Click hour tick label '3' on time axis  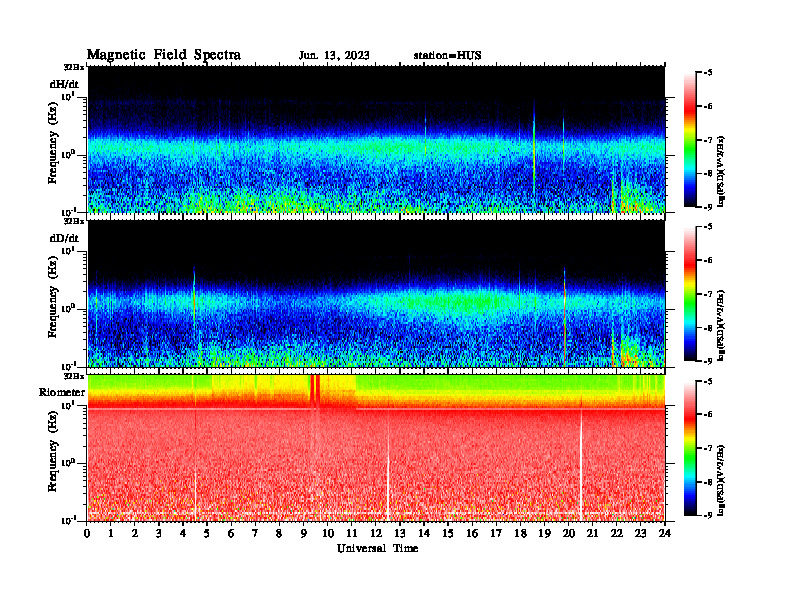click(x=159, y=533)
